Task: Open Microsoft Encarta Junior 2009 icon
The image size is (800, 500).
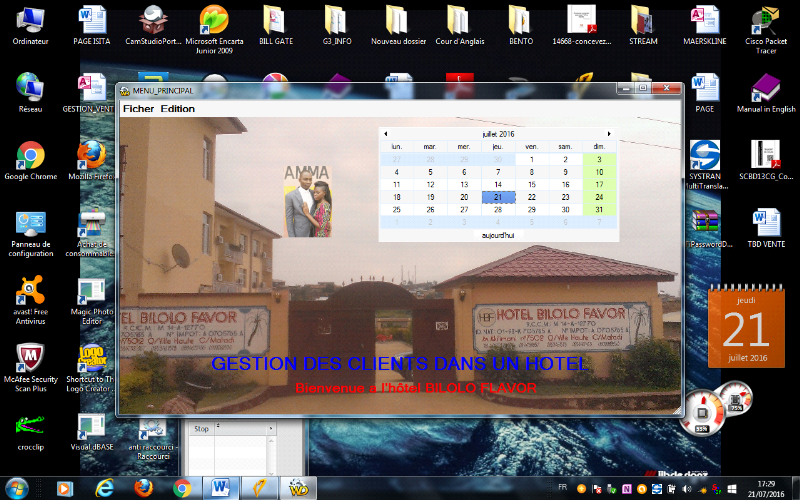Action: click(x=214, y=30)
